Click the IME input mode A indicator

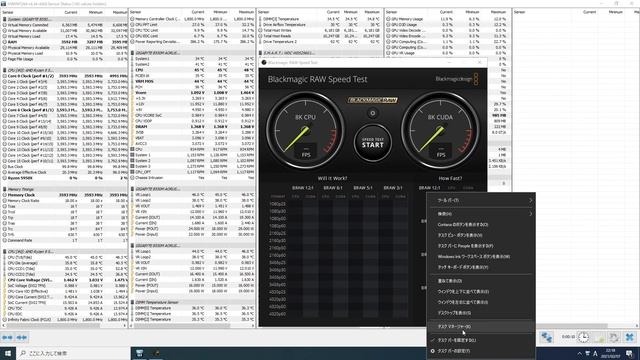click(x=595, y=353)
